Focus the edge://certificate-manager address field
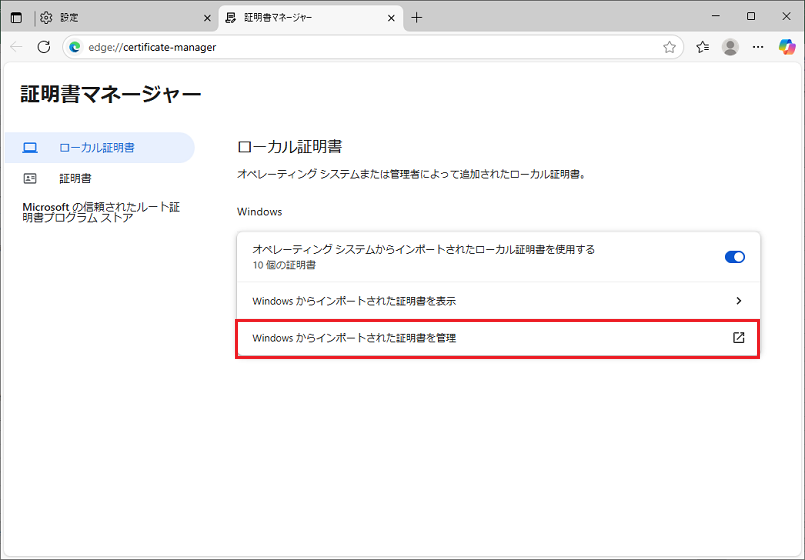805x560 pixels. (372, 47)
